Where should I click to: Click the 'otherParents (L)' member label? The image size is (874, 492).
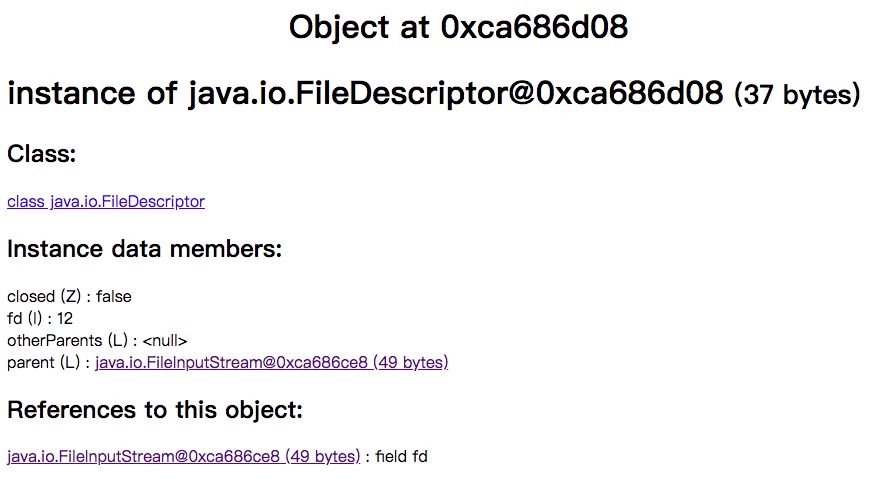(64, 341)
